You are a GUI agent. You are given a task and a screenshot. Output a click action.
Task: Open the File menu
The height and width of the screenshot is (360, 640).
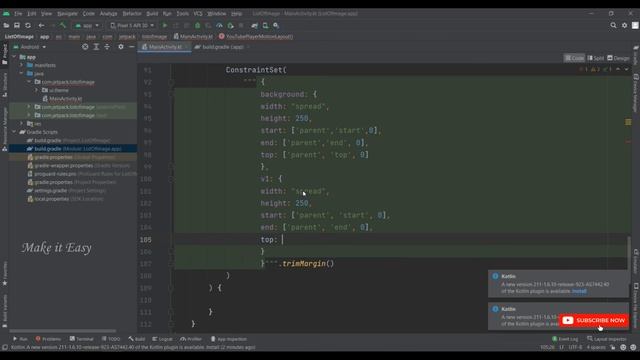coord(18,13)
